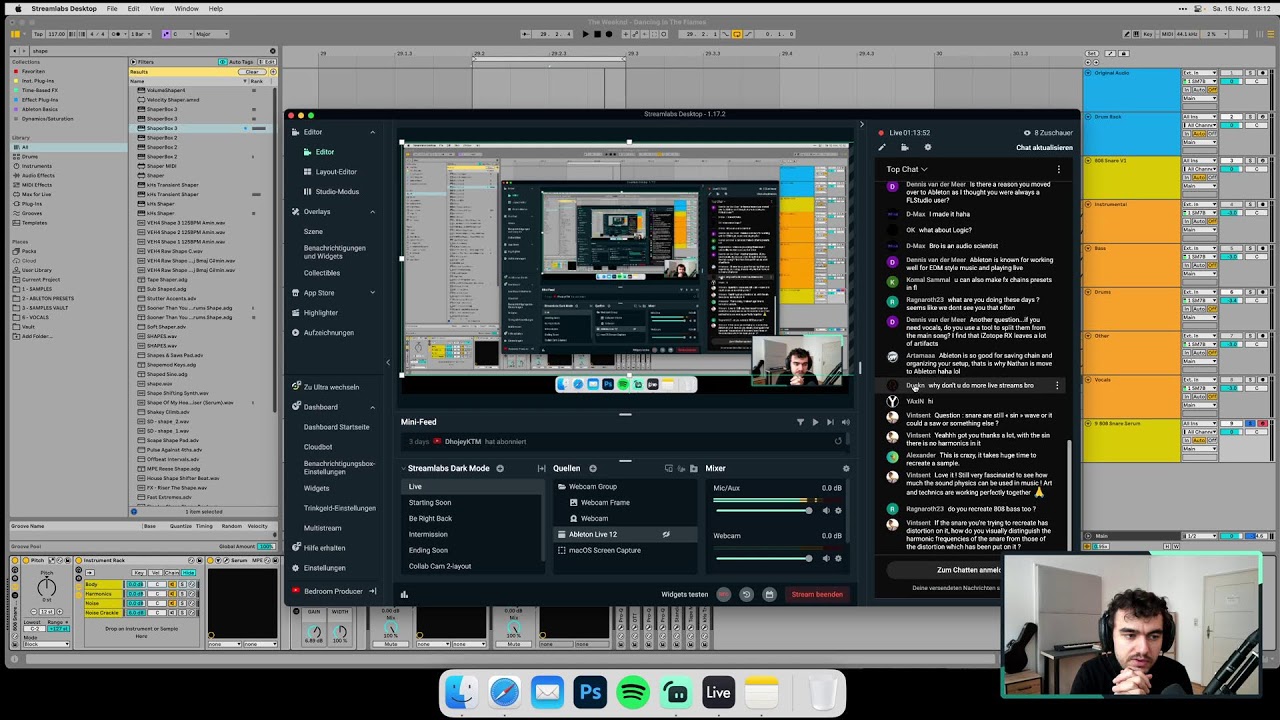This screenshot has height=720, width=1280.
Task: Open the Top Chat three-dot menu
Action: [1058, 169]
